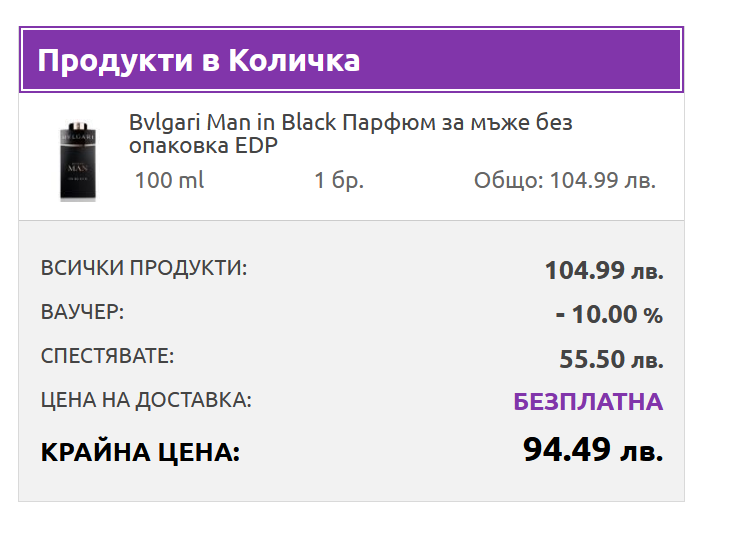Click the Продукти в Количка heading
The image size is (729, 545).
pos(199,60)
